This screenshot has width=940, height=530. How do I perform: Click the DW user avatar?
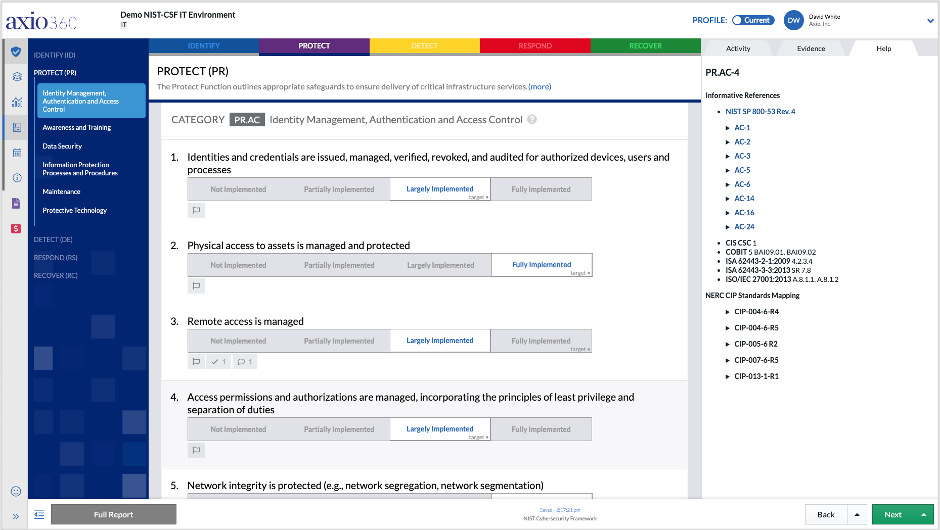coord(794,20)
